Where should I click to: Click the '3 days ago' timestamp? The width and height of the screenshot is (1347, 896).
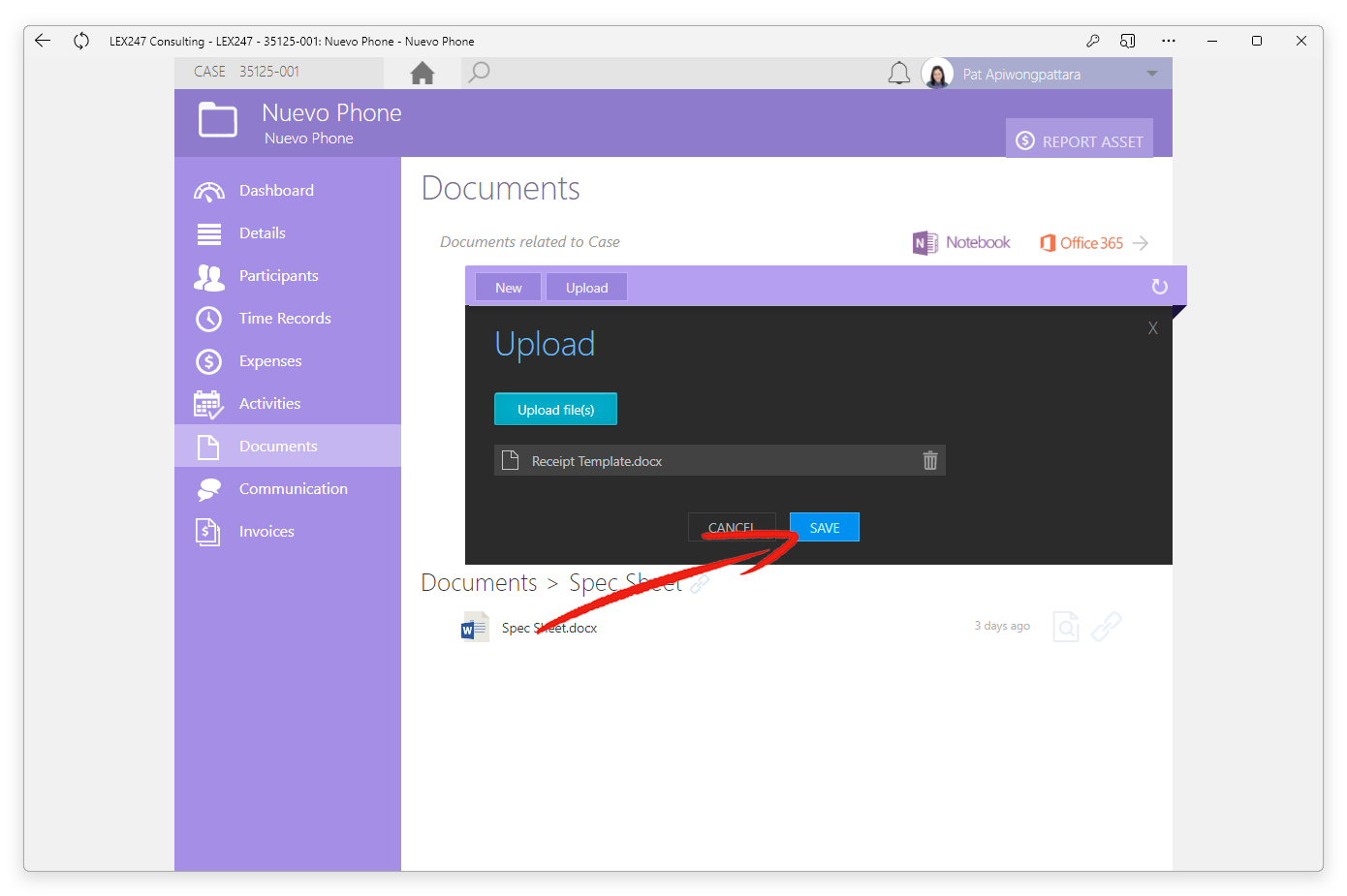[1002, 626]
